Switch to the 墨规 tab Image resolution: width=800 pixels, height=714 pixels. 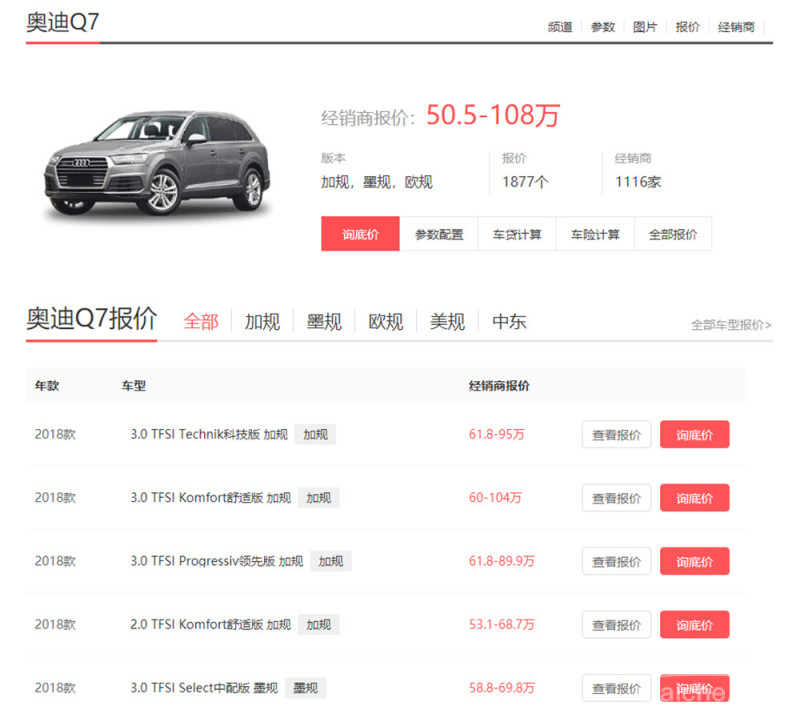tap(324, 321)
